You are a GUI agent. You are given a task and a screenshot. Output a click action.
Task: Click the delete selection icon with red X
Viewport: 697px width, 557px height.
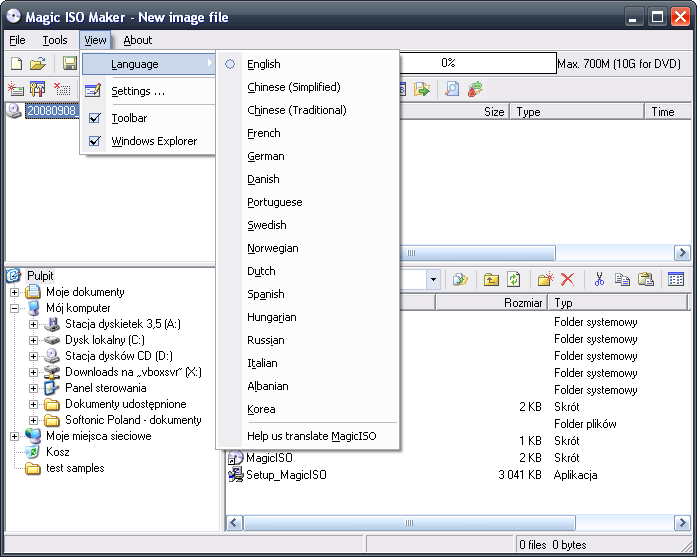(x=62, y=89)
